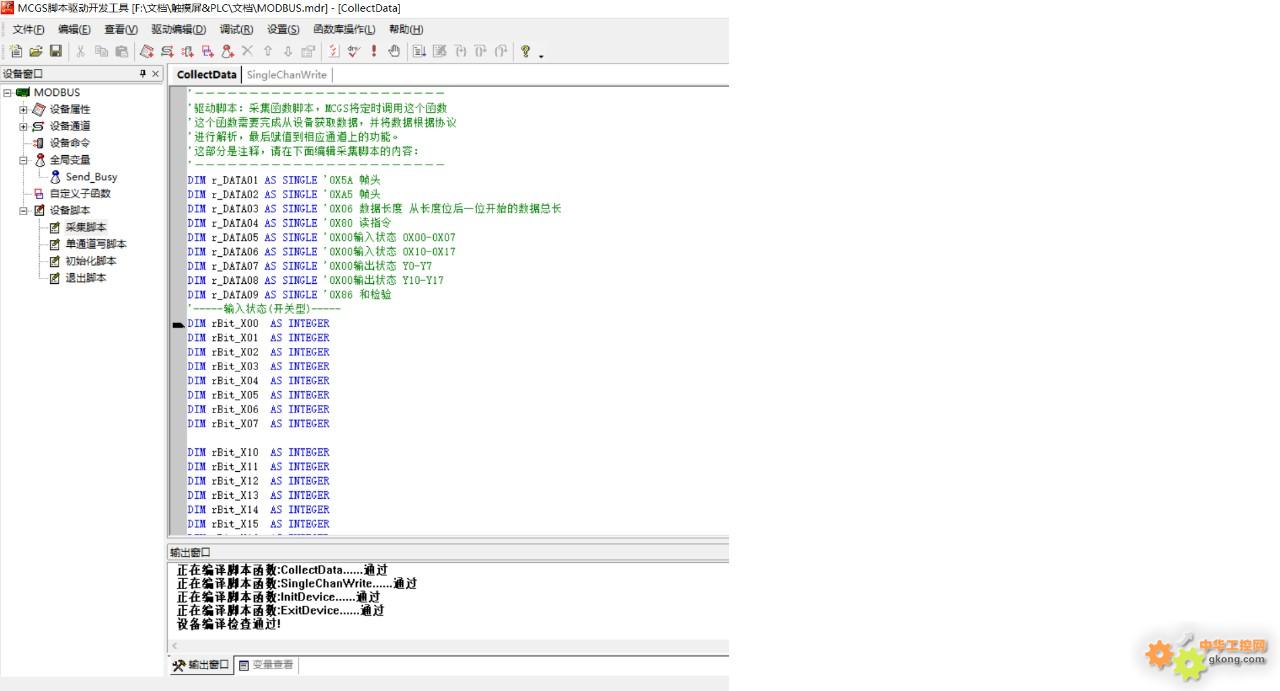Click the red exclamation mark toolbar icon

point(374,51)
